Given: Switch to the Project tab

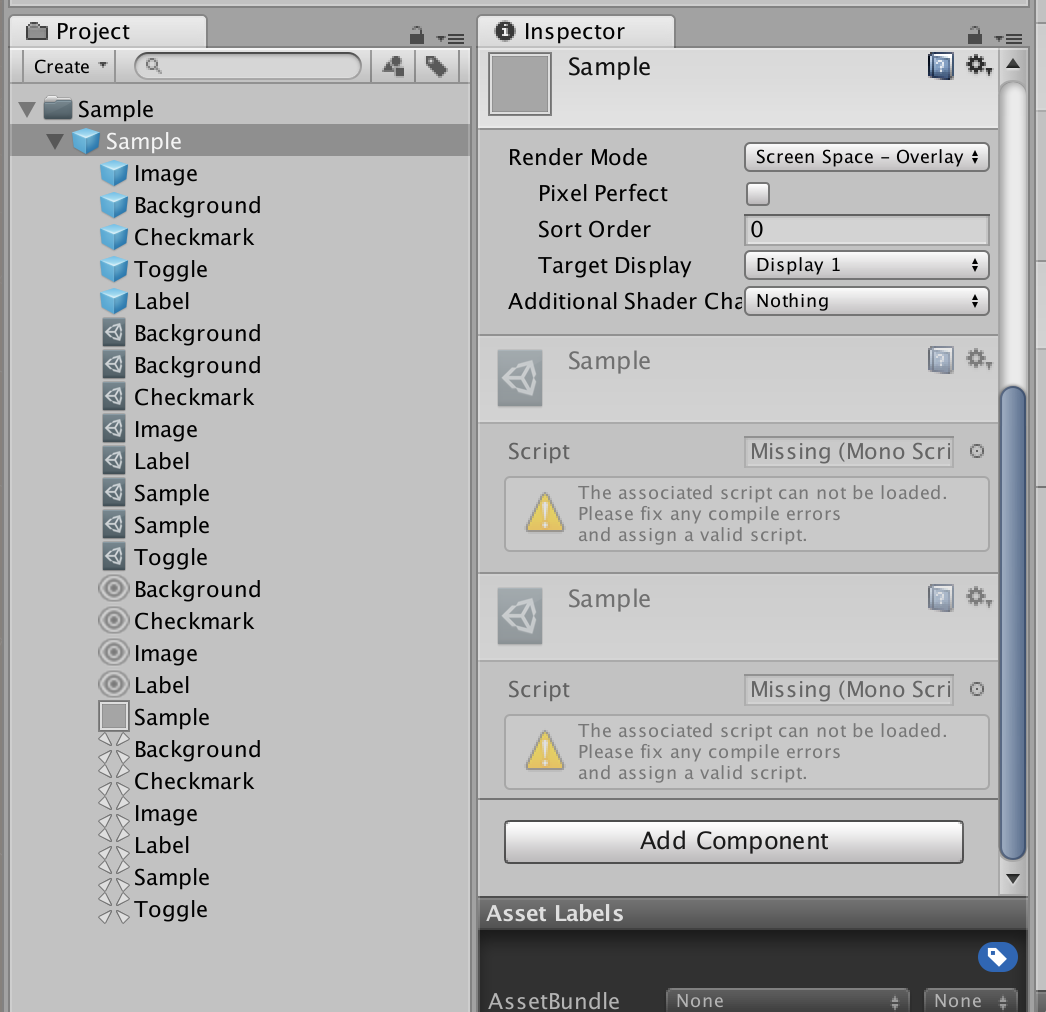Looking at the screenshot, I should coord(108,31).
